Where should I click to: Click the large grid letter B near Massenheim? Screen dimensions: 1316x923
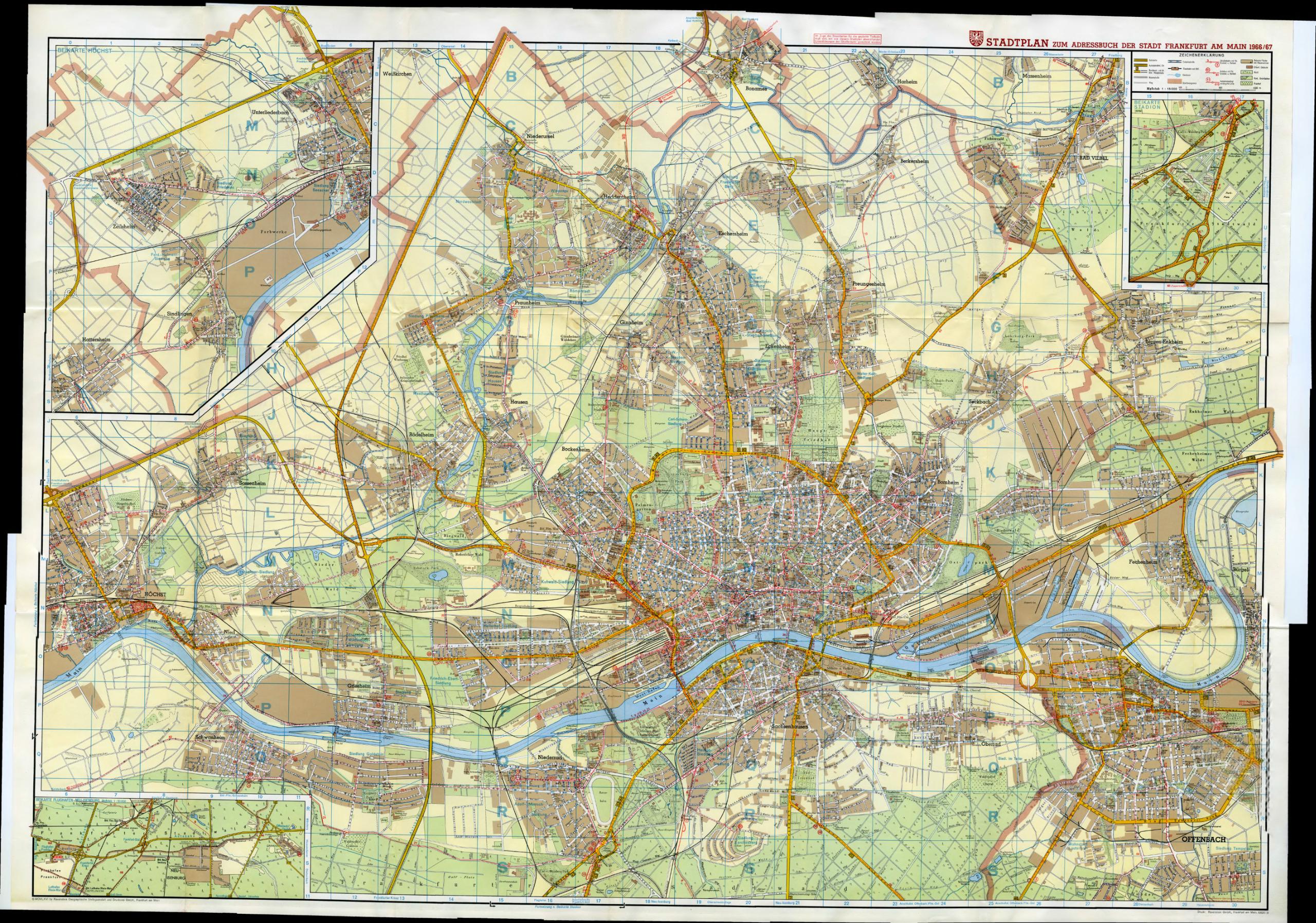[x=998, y=83]
